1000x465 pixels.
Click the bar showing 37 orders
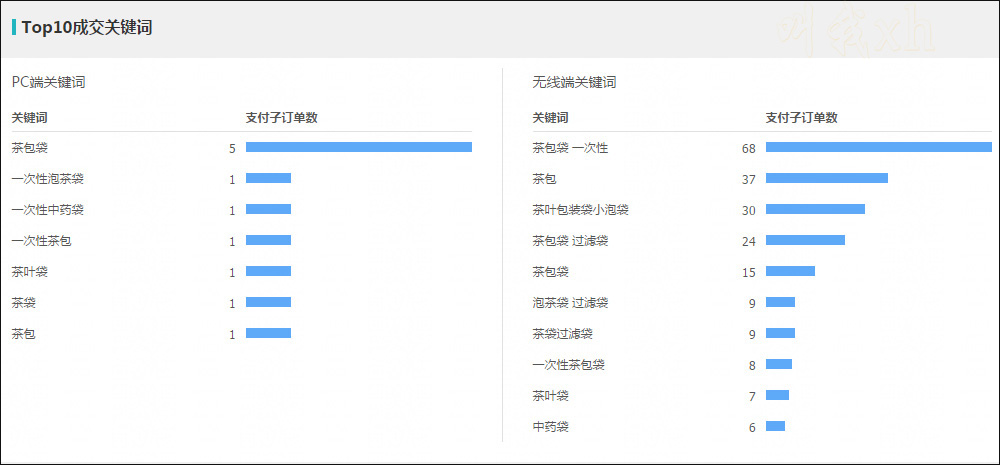pyautogui.click(x=826, y=178)
